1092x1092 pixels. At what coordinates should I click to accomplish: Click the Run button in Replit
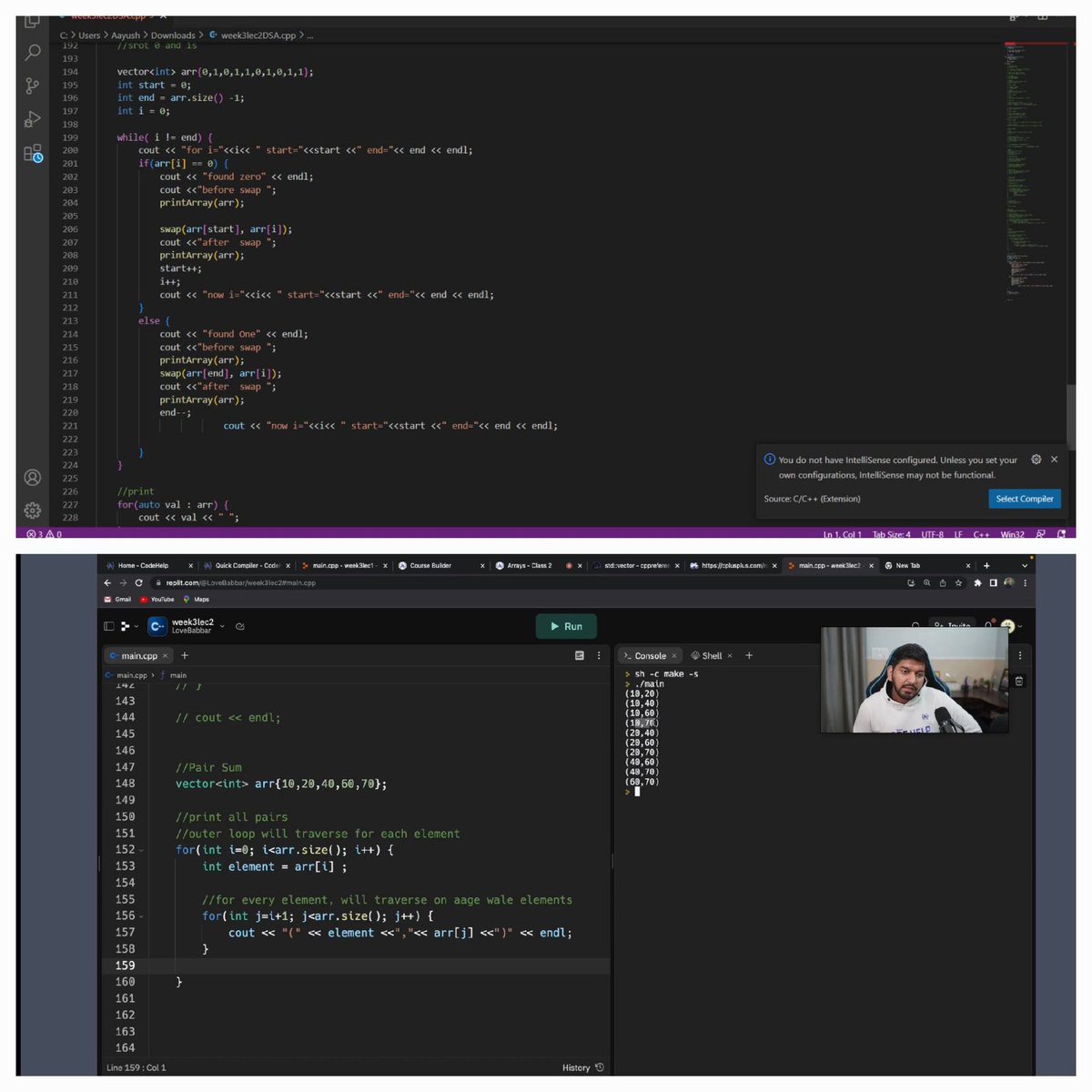566,626
